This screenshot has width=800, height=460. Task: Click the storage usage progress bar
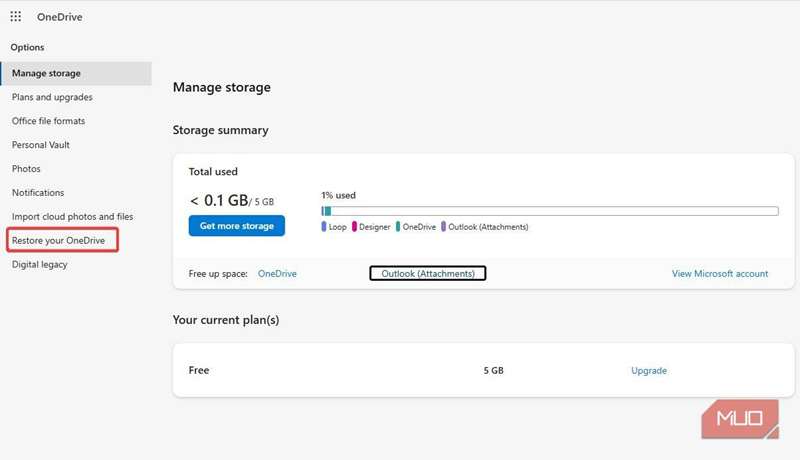pyautogui.click(x=550, y=211)
